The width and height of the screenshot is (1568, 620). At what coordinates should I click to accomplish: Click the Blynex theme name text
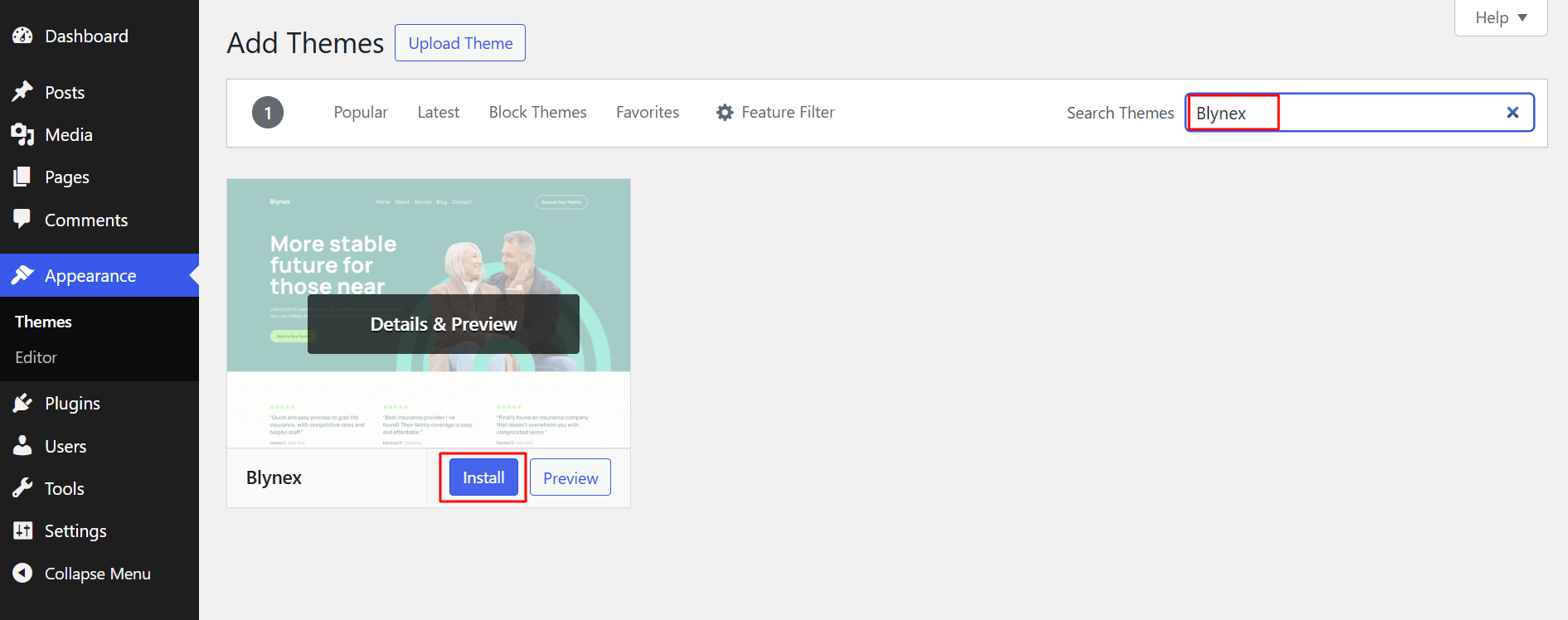(274, 477)
